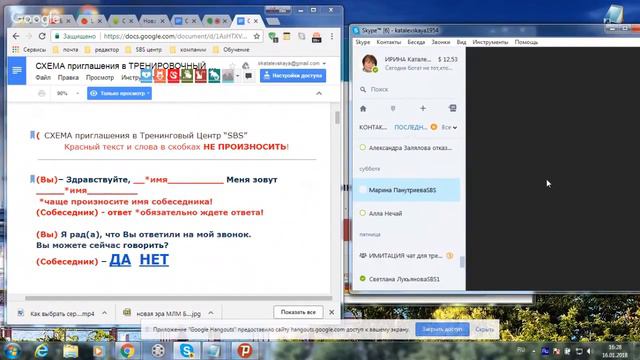Click Закрыть доступ button in notification
The image size is (640, 360).
pyautogui.click(x=442, y=329)
